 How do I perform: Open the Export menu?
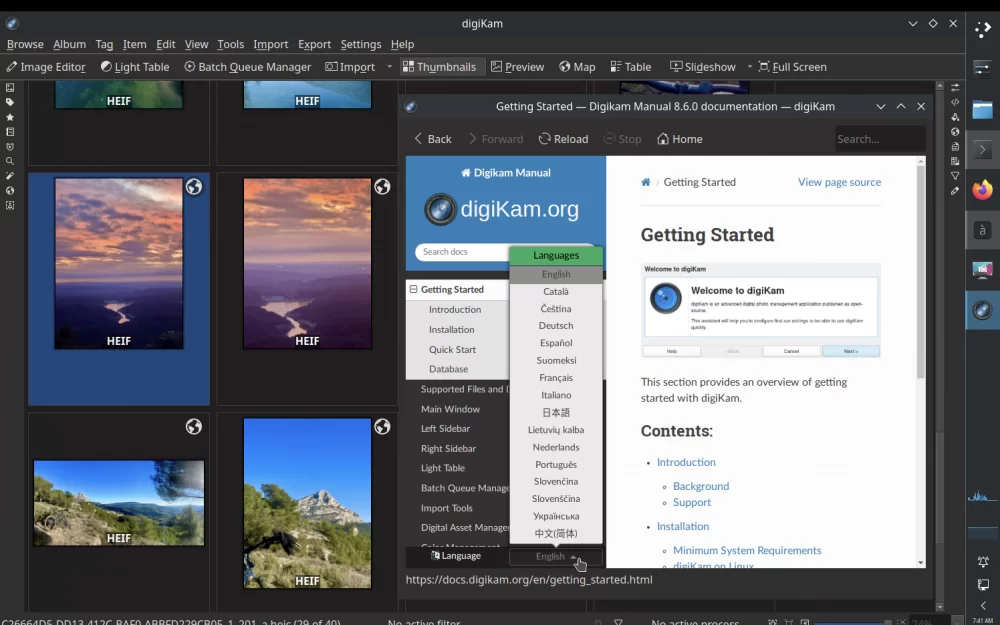(x=314, y=44)
